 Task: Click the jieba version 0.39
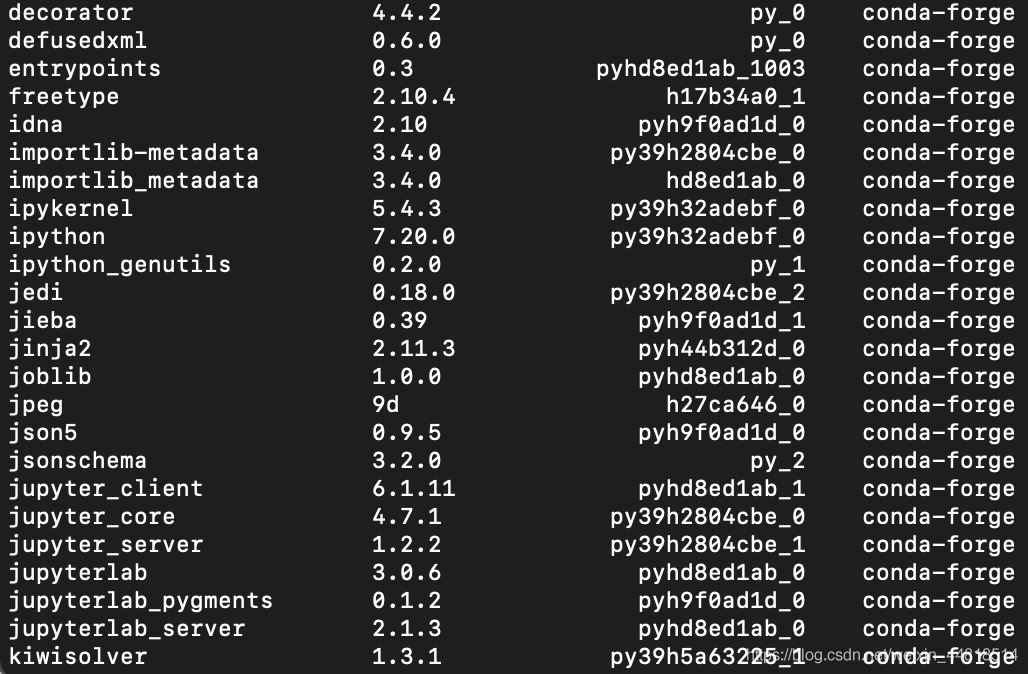399,321
